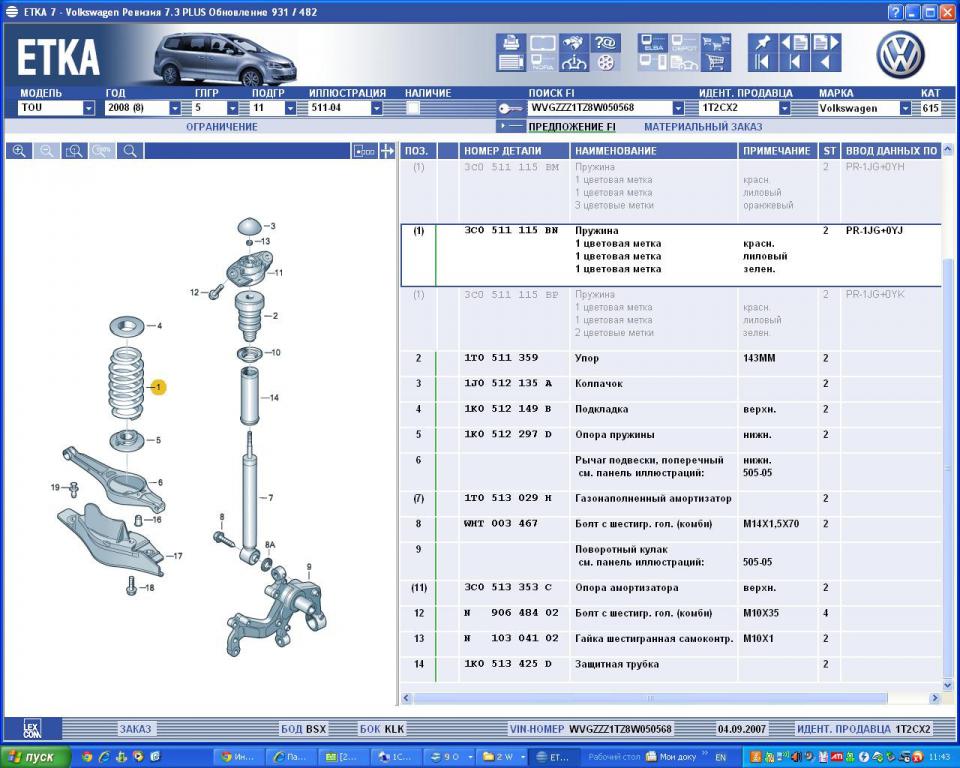The image size is (960, 768).
Task: Click the key icon next to ПОИСК FI
Action: click(510, 108)
